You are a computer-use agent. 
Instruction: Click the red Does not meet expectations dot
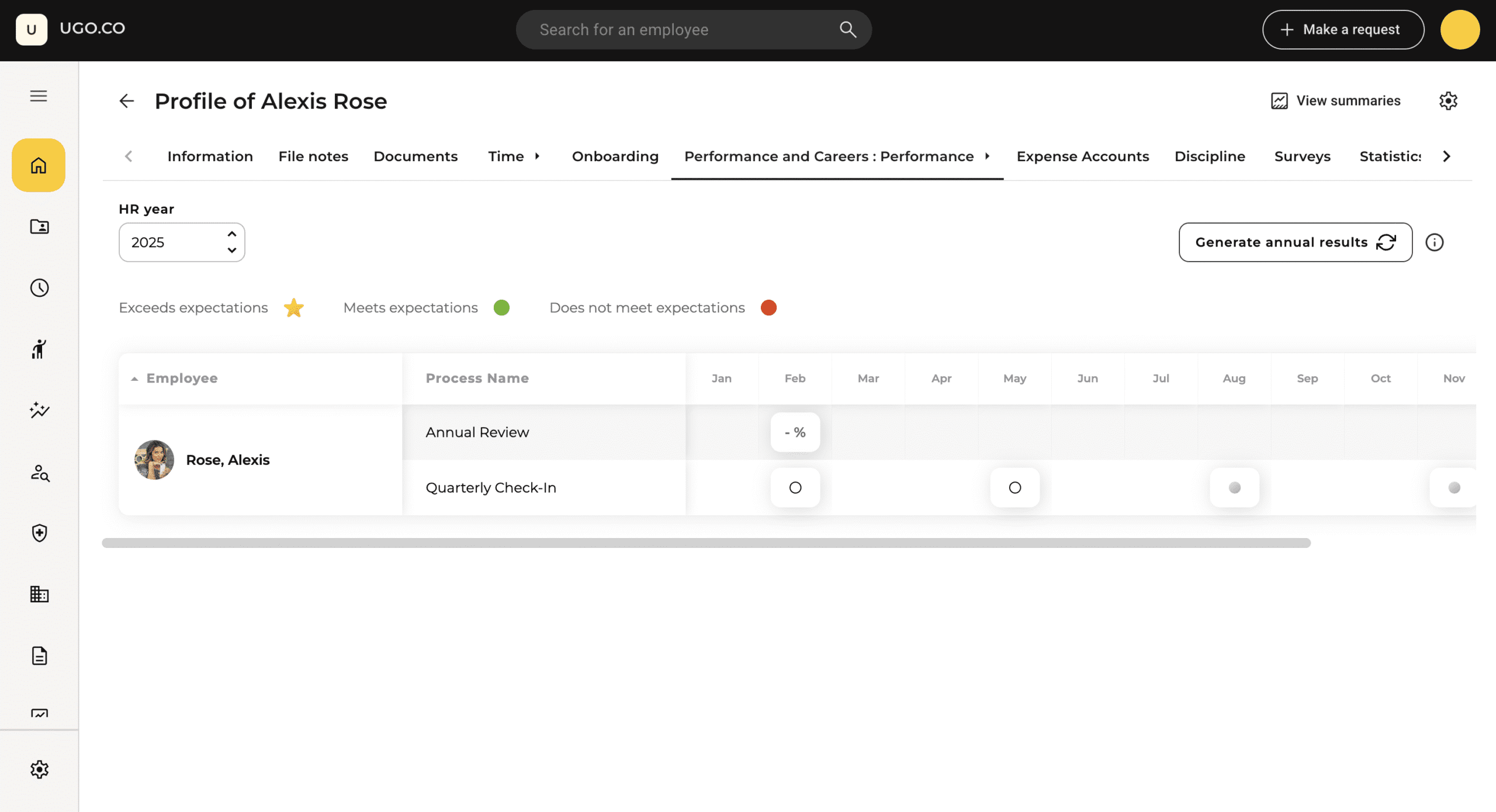coord(768,308)
